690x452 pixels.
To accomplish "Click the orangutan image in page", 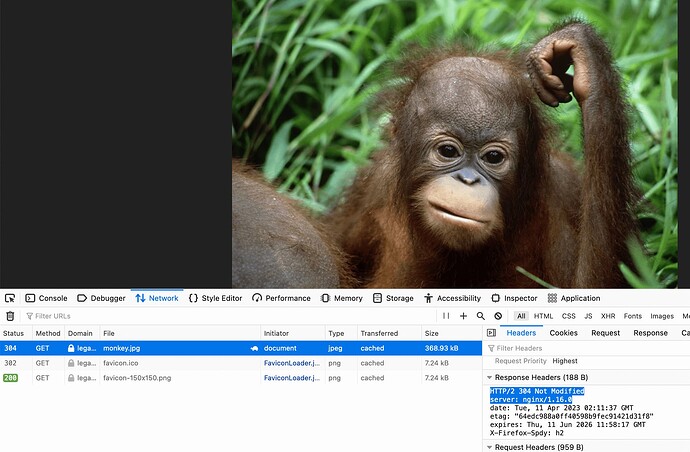I will point(455,144).
